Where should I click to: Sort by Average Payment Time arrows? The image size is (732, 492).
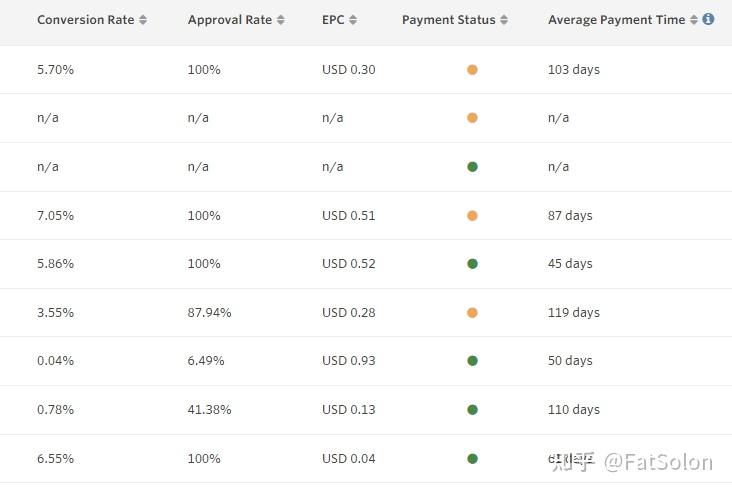(x=694, y=20)
